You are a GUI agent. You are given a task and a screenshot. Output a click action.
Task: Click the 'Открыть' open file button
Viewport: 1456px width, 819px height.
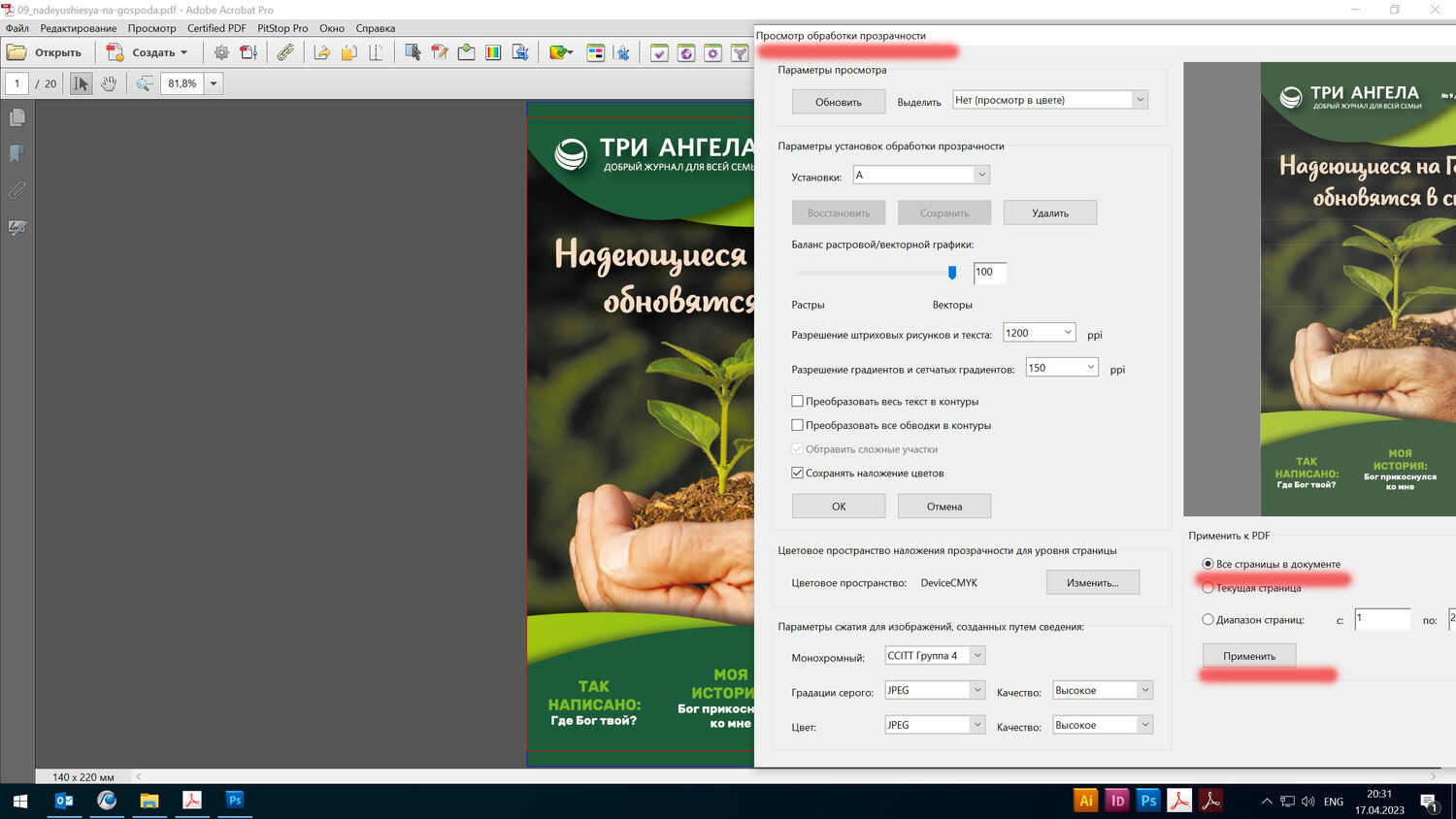pos(45,52)
